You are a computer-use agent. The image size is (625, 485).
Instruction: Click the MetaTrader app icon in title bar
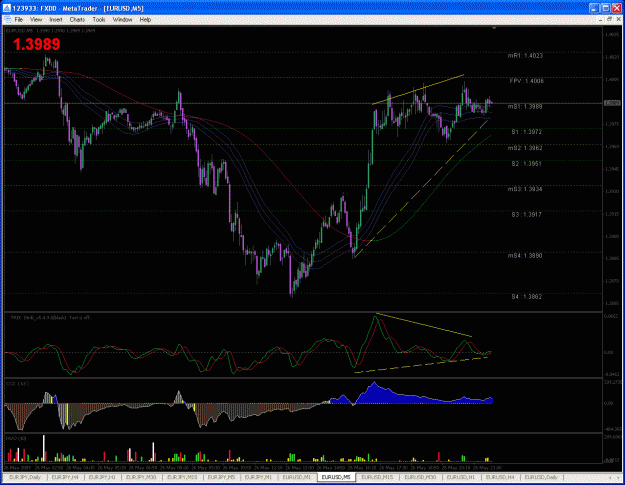(x=7, y=8)
